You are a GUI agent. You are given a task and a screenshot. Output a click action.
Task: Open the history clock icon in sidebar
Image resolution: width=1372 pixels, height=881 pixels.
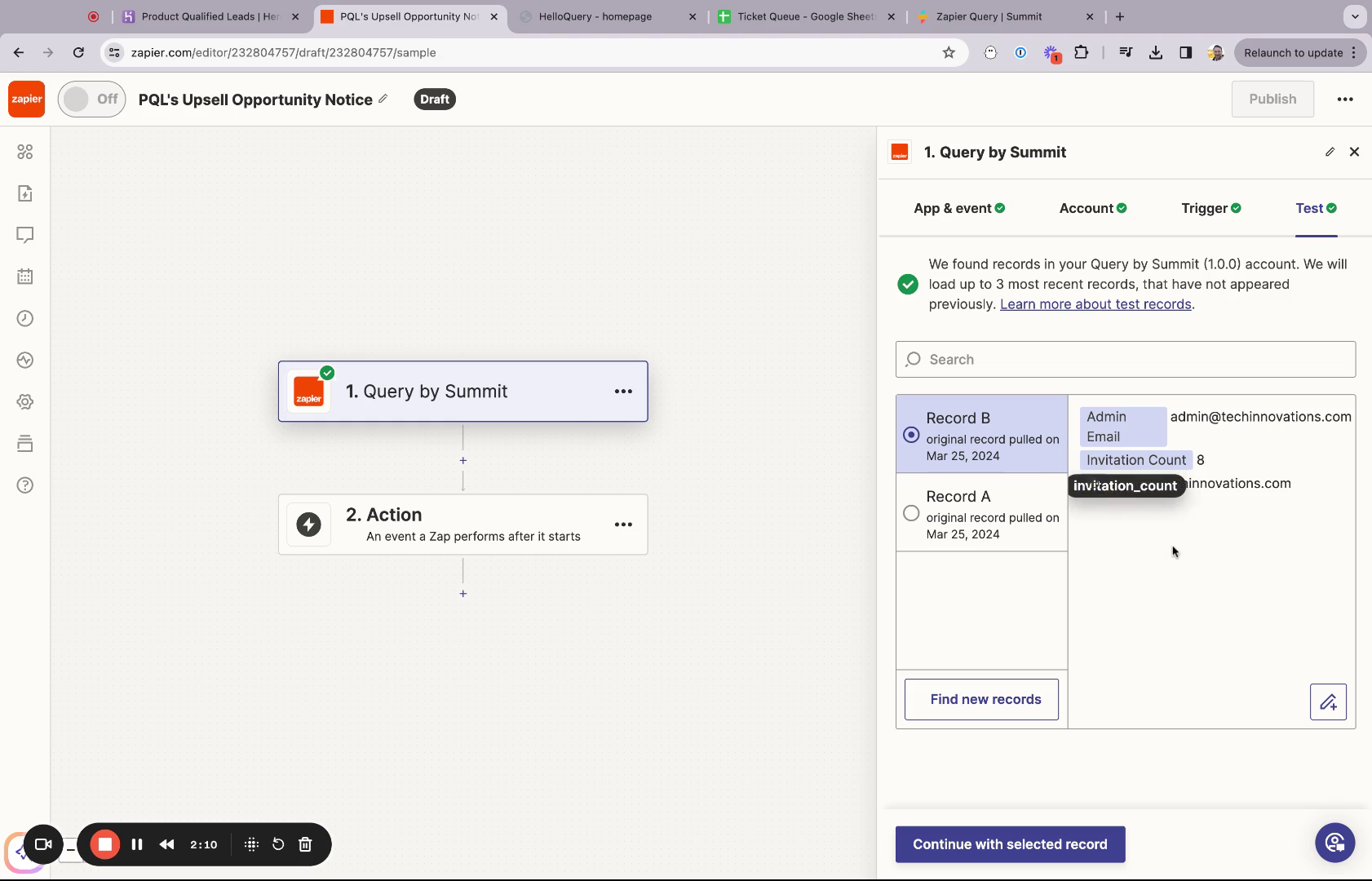point(25,318)
